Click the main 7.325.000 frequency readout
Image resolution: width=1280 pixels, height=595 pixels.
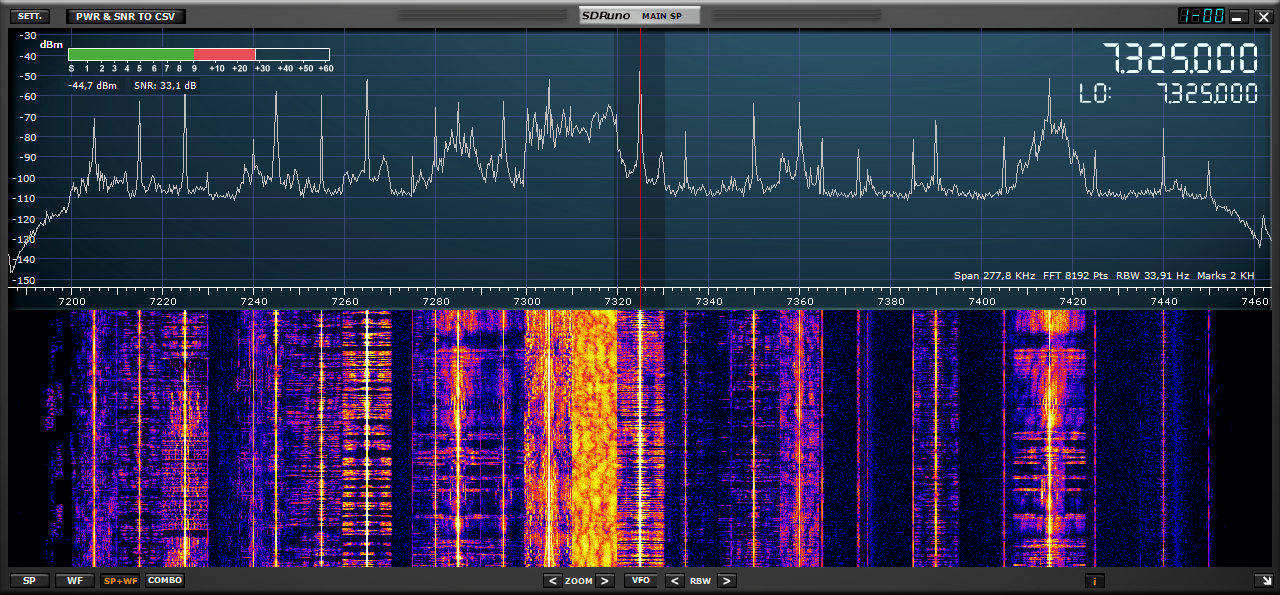1180,59
